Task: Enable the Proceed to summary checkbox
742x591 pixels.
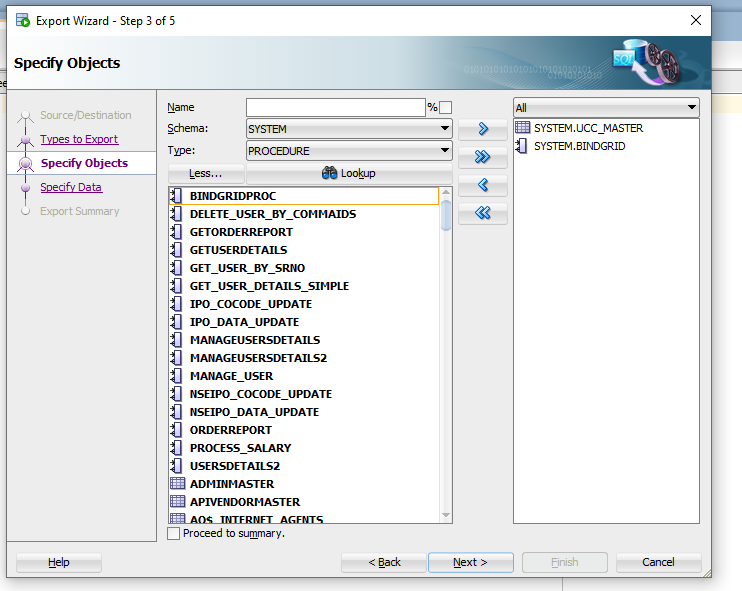Action: point(174,533)
